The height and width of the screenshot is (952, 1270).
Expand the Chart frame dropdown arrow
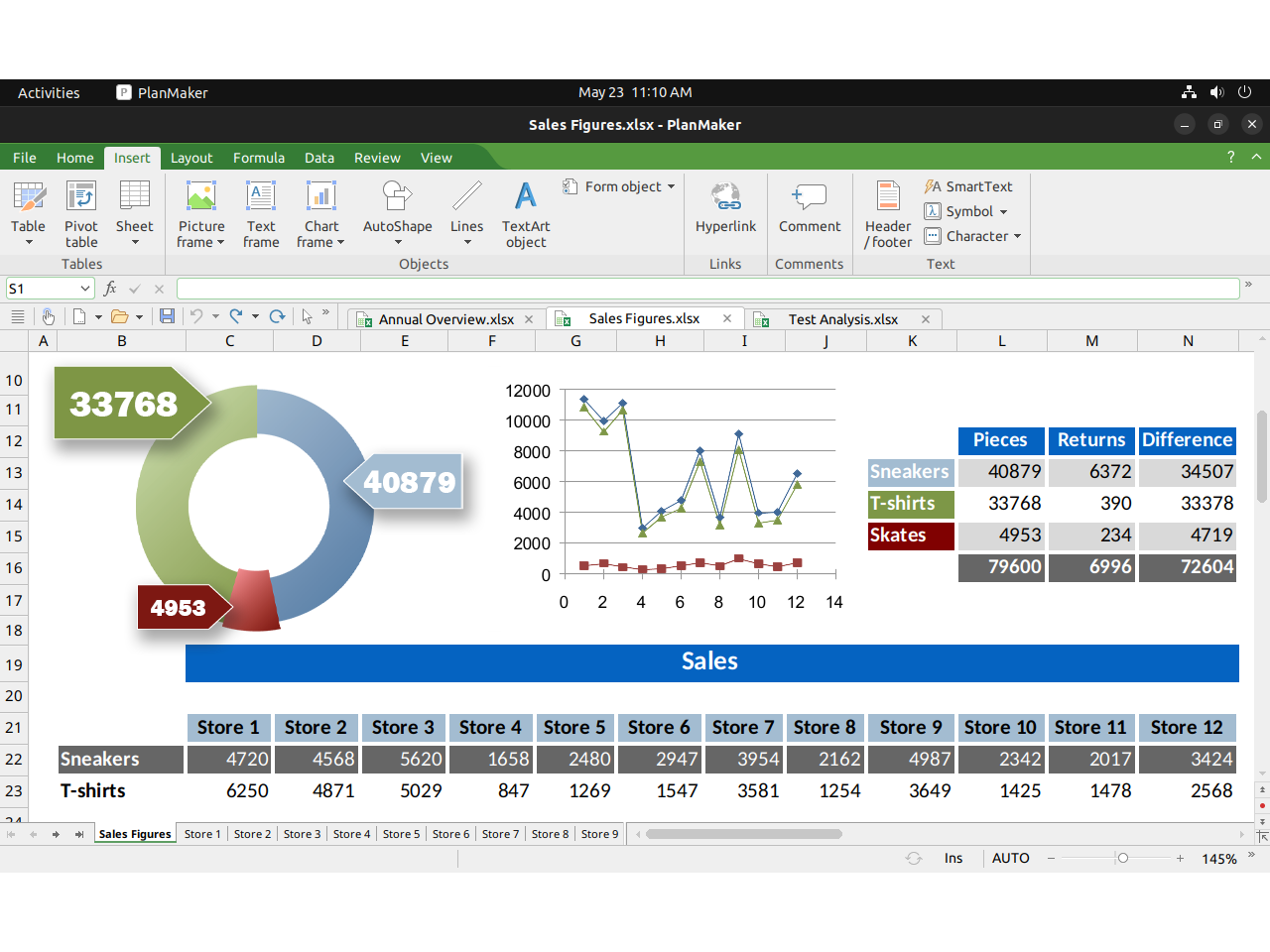(340, 243)
